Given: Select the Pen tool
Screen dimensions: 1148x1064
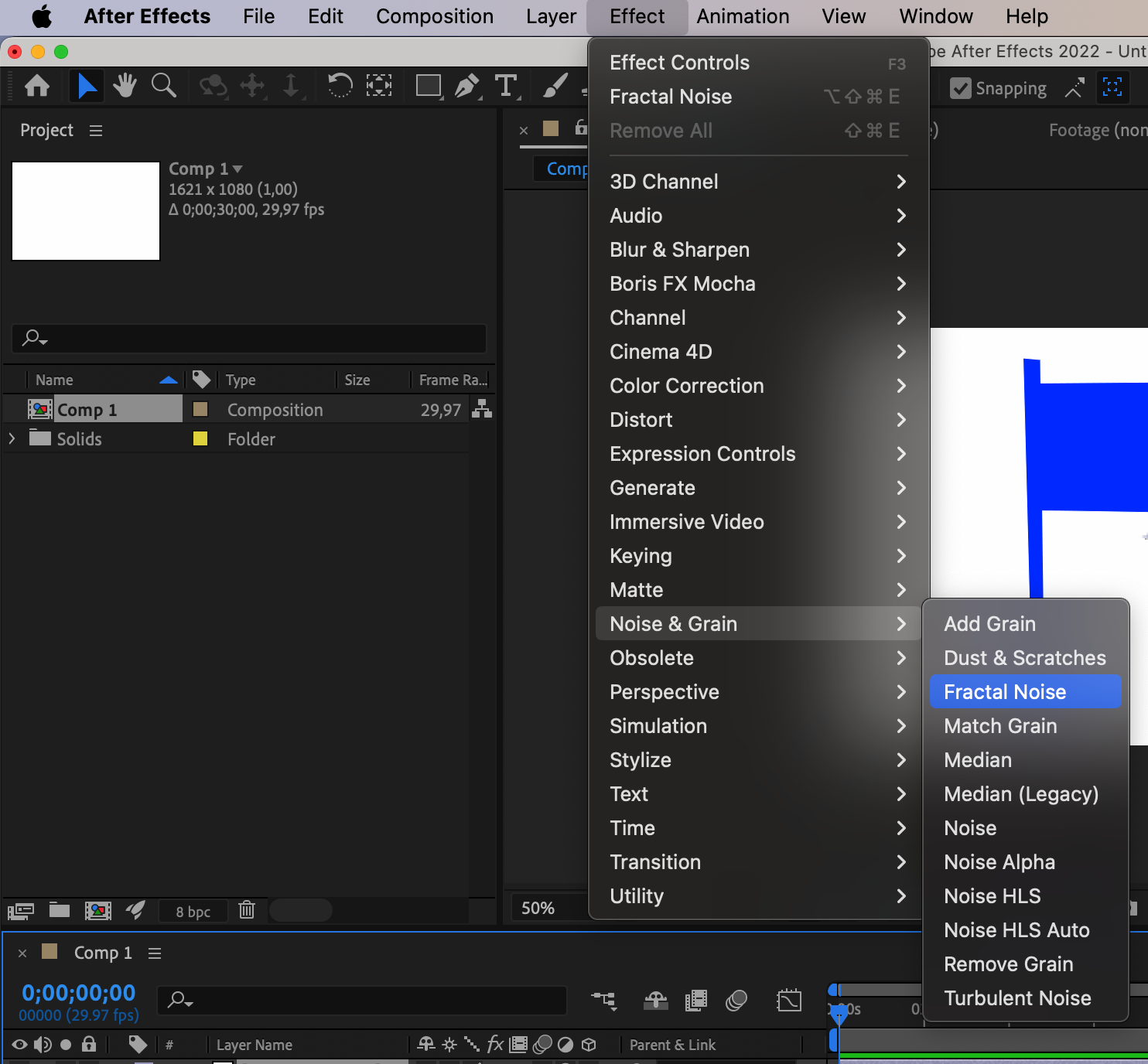Looking at the screenshot, I should [467, 86].
